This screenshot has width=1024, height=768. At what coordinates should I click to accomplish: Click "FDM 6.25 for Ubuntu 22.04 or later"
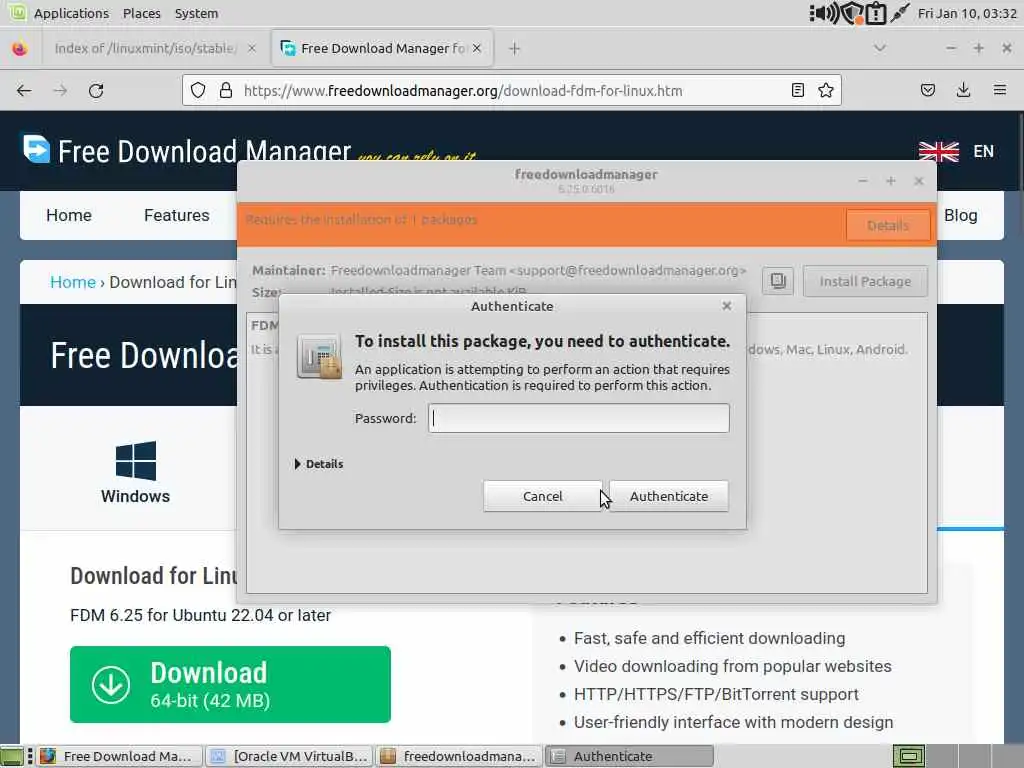tap(200, 615)
